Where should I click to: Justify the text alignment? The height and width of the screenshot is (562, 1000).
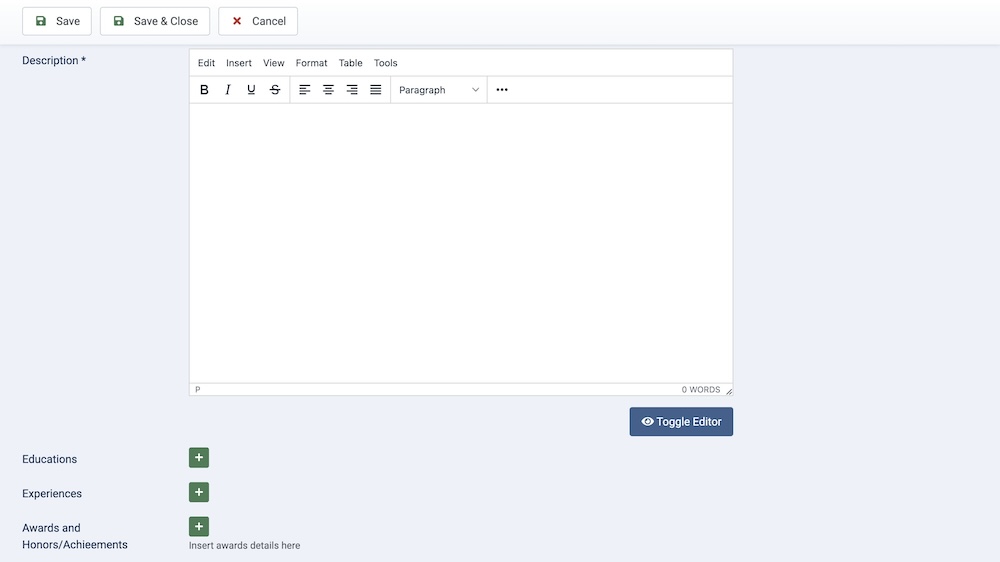pyautogui.click(x=376, y=90)
